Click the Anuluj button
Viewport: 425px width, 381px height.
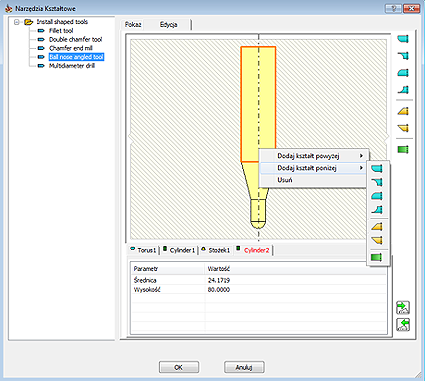pos(244,367)
